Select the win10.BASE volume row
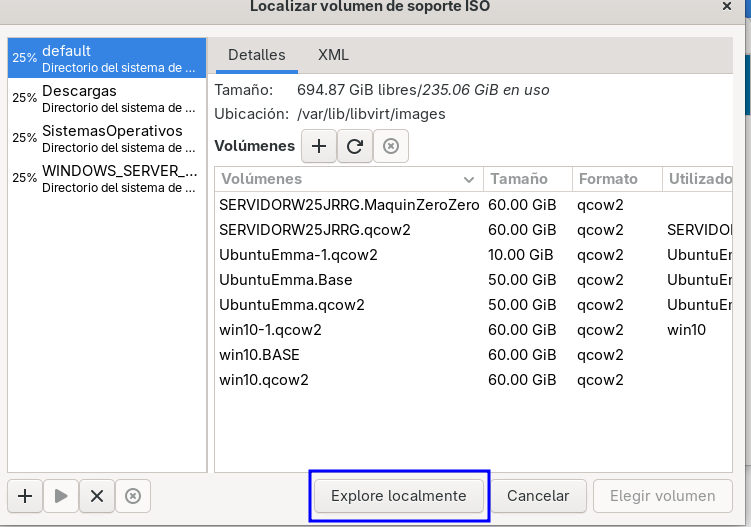This screenshot has width=751, height=527. click(473, 355)
